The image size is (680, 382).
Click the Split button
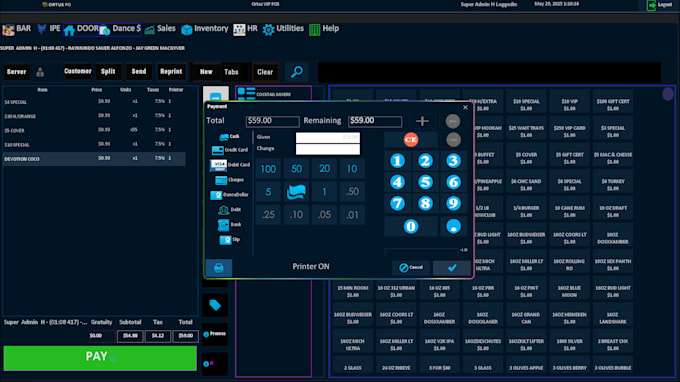(108, 72)
